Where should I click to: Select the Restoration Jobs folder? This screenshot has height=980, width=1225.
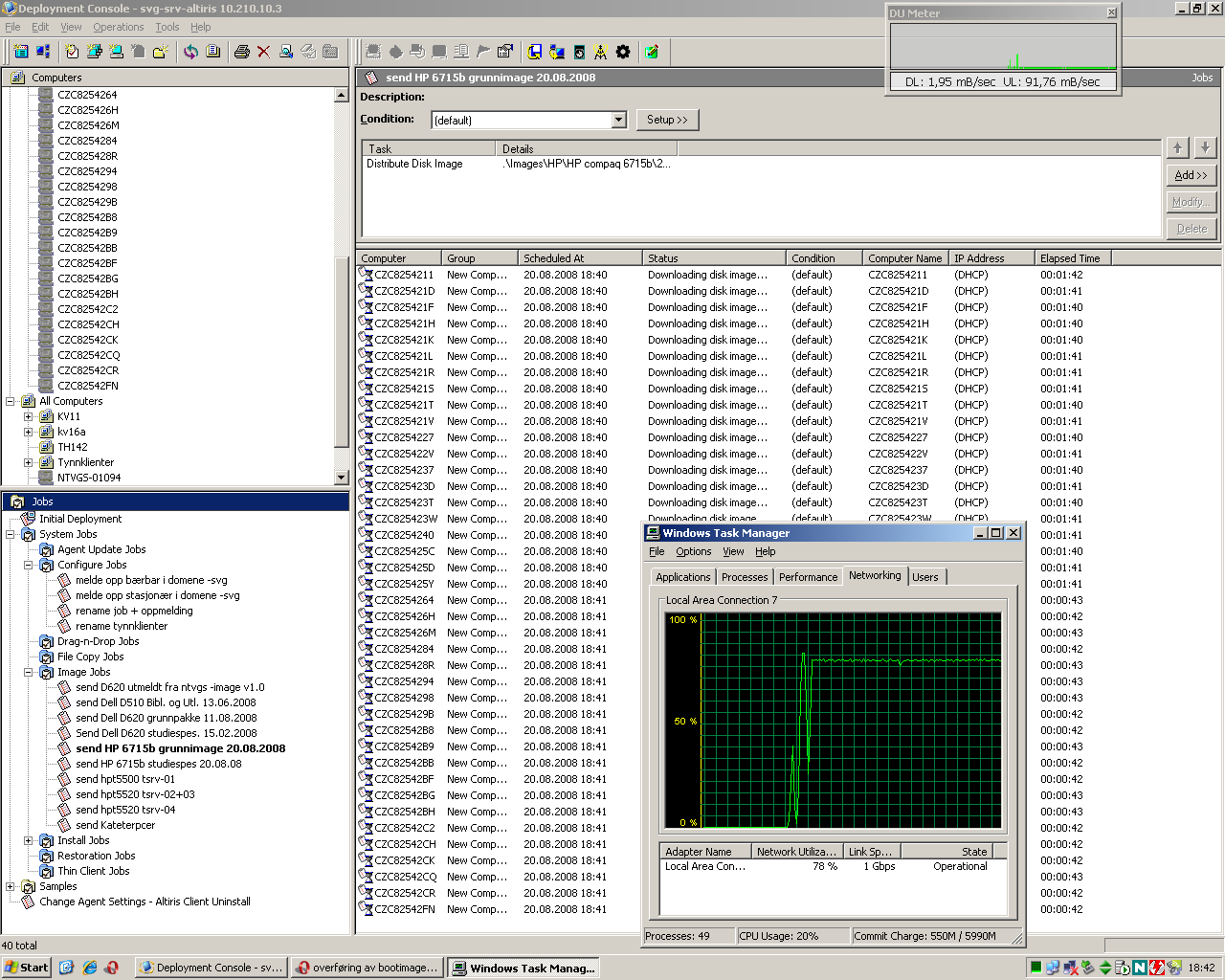click(96, 856)
